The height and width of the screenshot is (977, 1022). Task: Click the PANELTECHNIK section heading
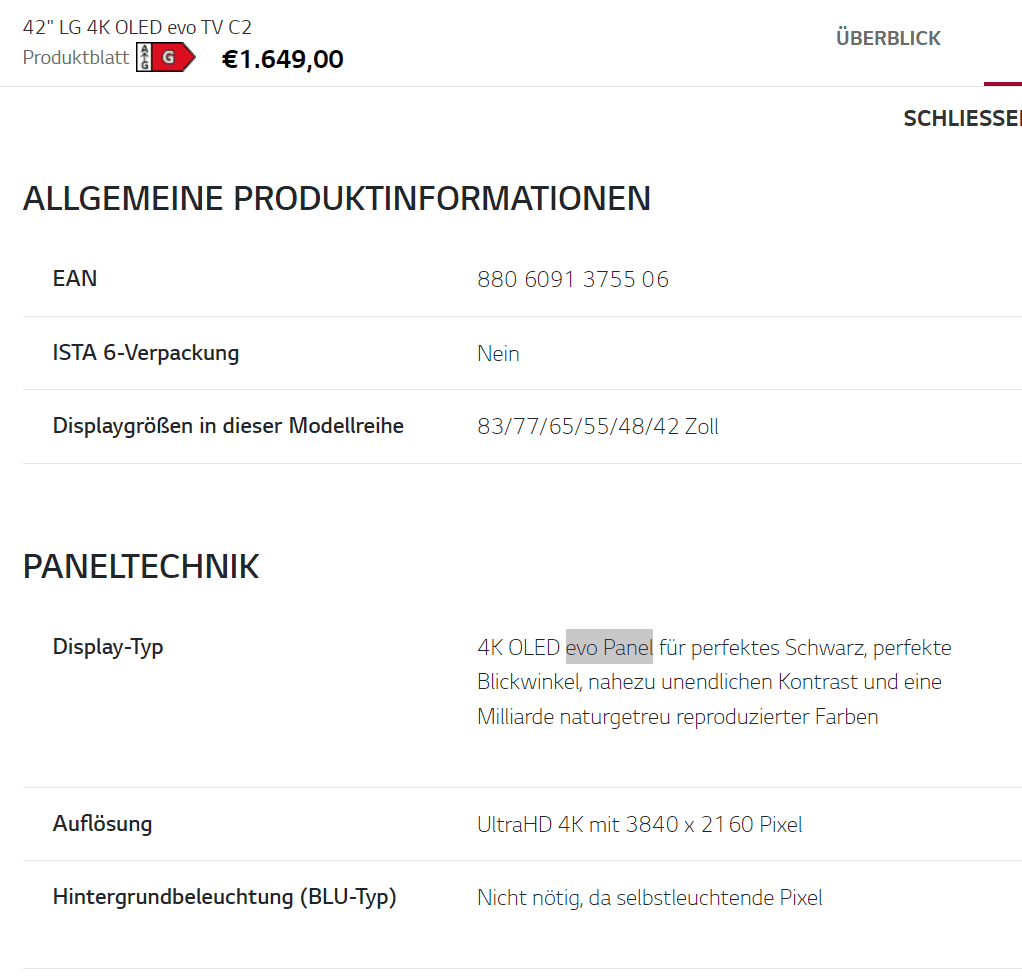[141, 566]
